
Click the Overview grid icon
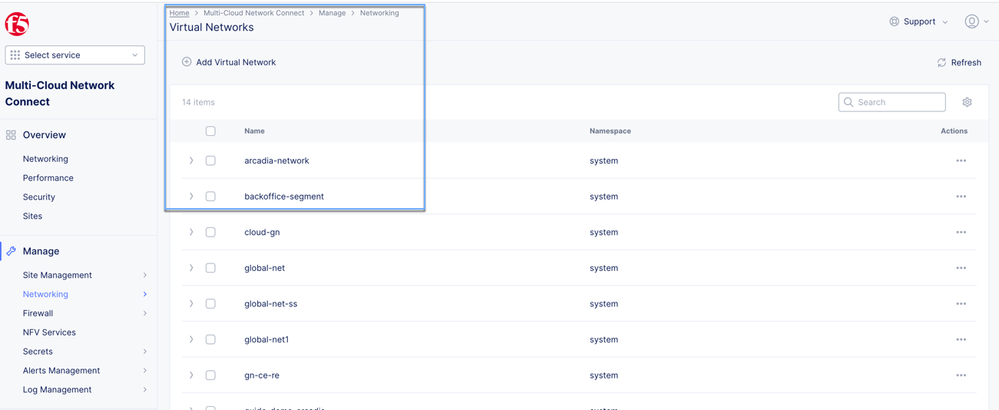click(11, 135)
